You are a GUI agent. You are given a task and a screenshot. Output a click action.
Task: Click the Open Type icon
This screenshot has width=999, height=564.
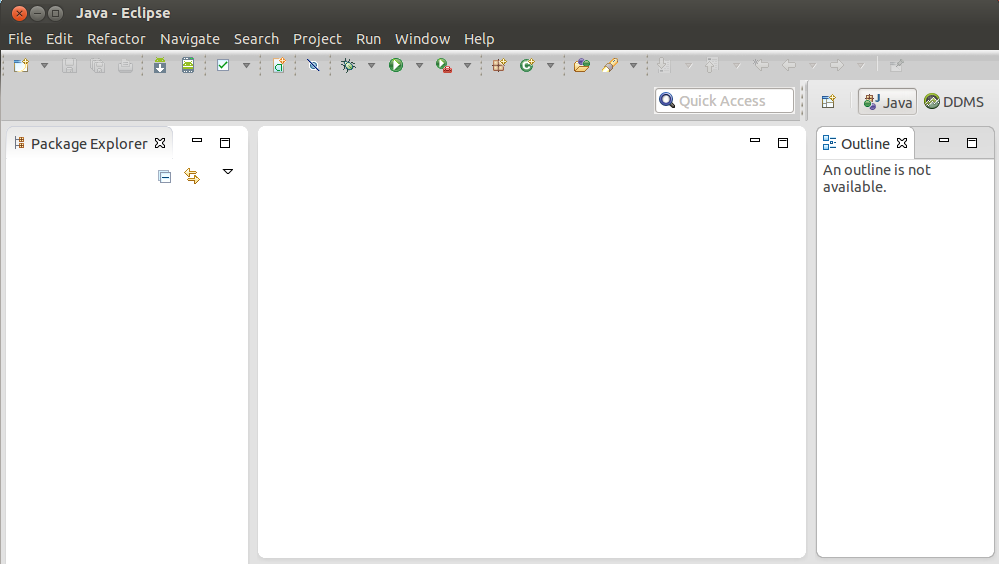tap(582, 65)
